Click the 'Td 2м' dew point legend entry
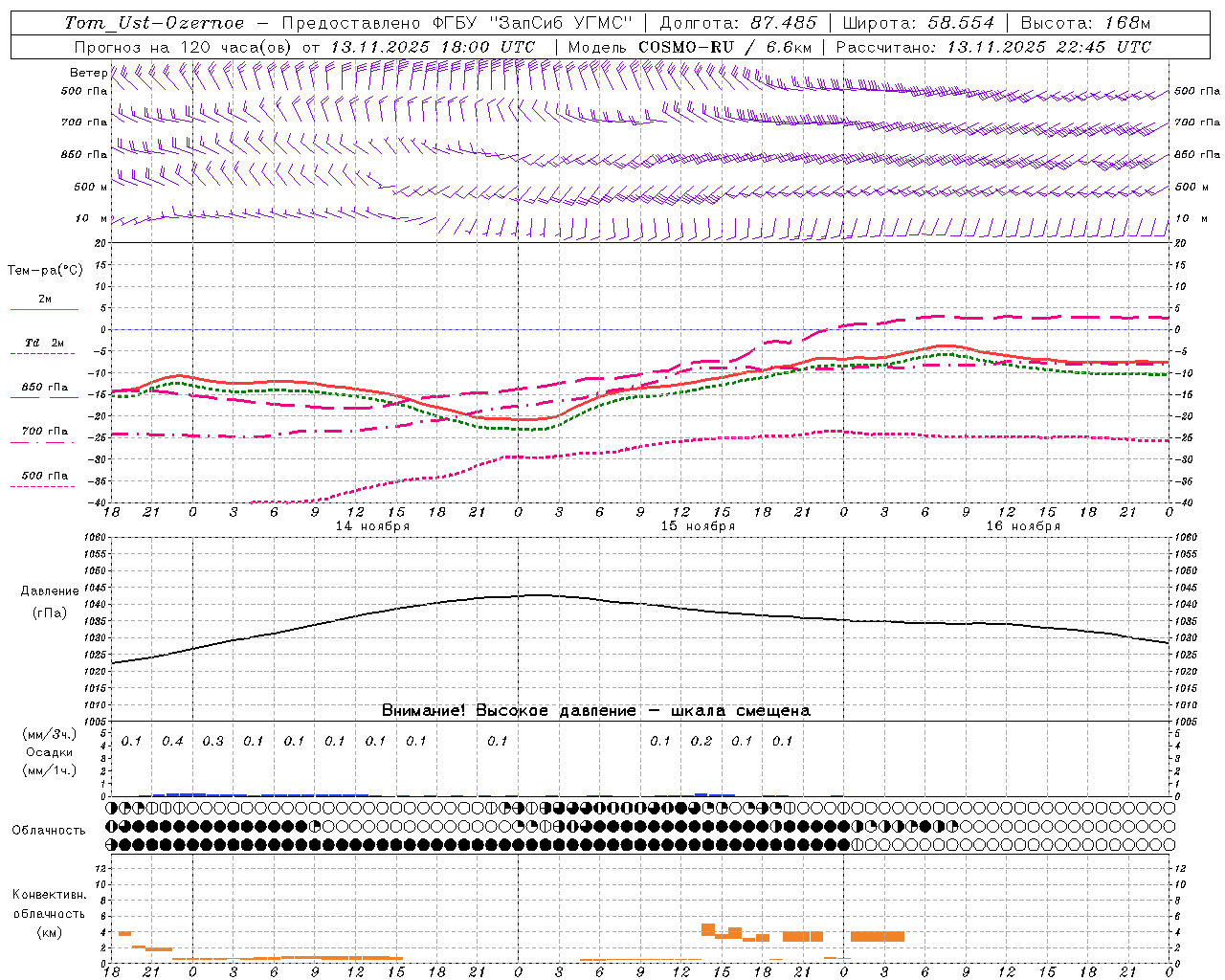 45,342
